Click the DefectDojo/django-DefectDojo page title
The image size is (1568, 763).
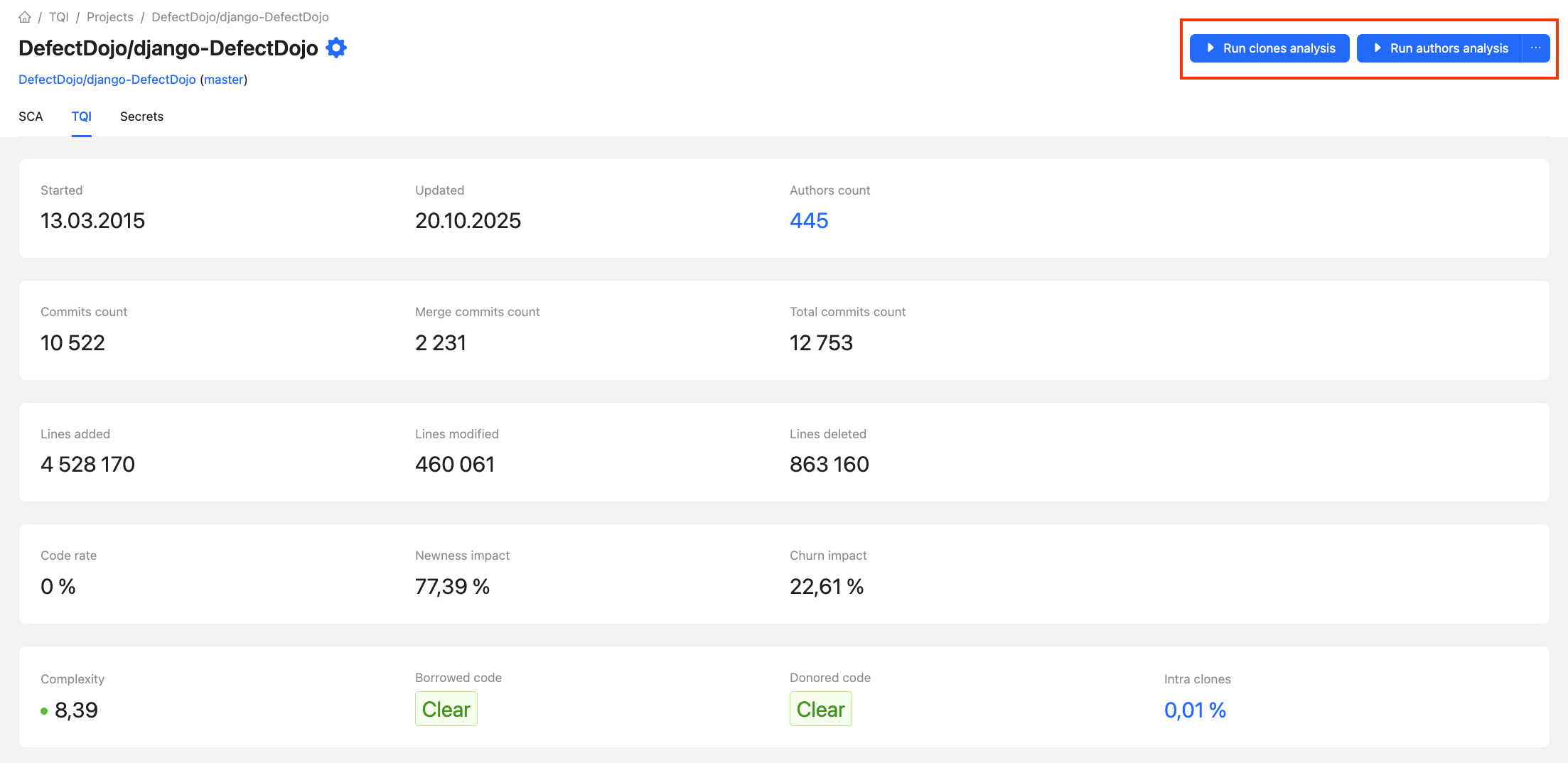168,48
